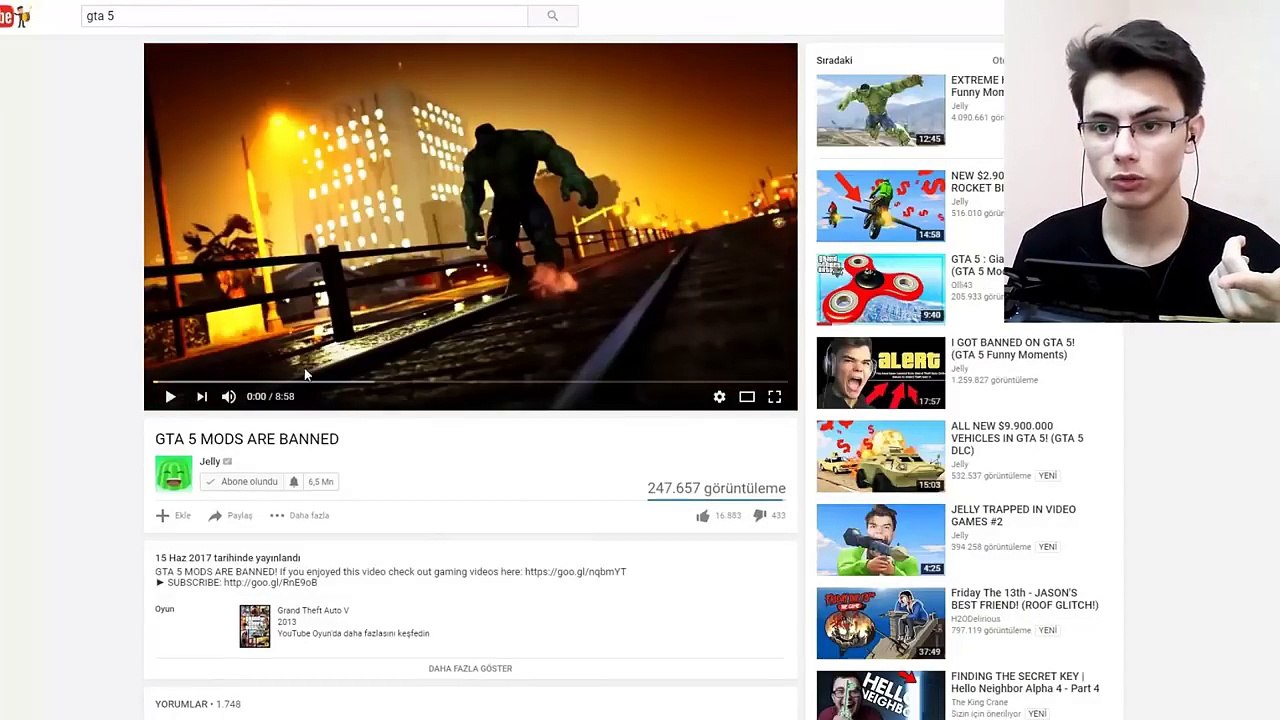Open Jelly's channel avatar
Image resolution: width=1280 pixels, height=720 pixels.
[x=173, y=473]
